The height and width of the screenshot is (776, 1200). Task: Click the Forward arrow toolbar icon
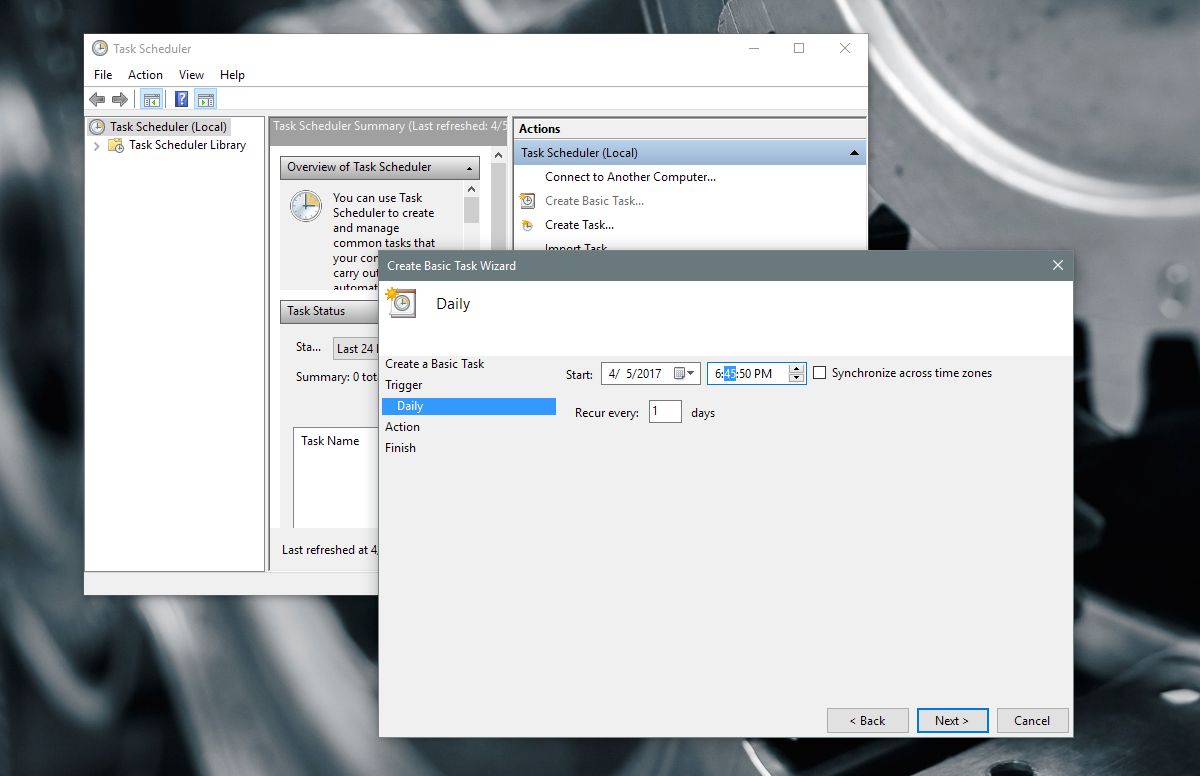click(120, 99)
